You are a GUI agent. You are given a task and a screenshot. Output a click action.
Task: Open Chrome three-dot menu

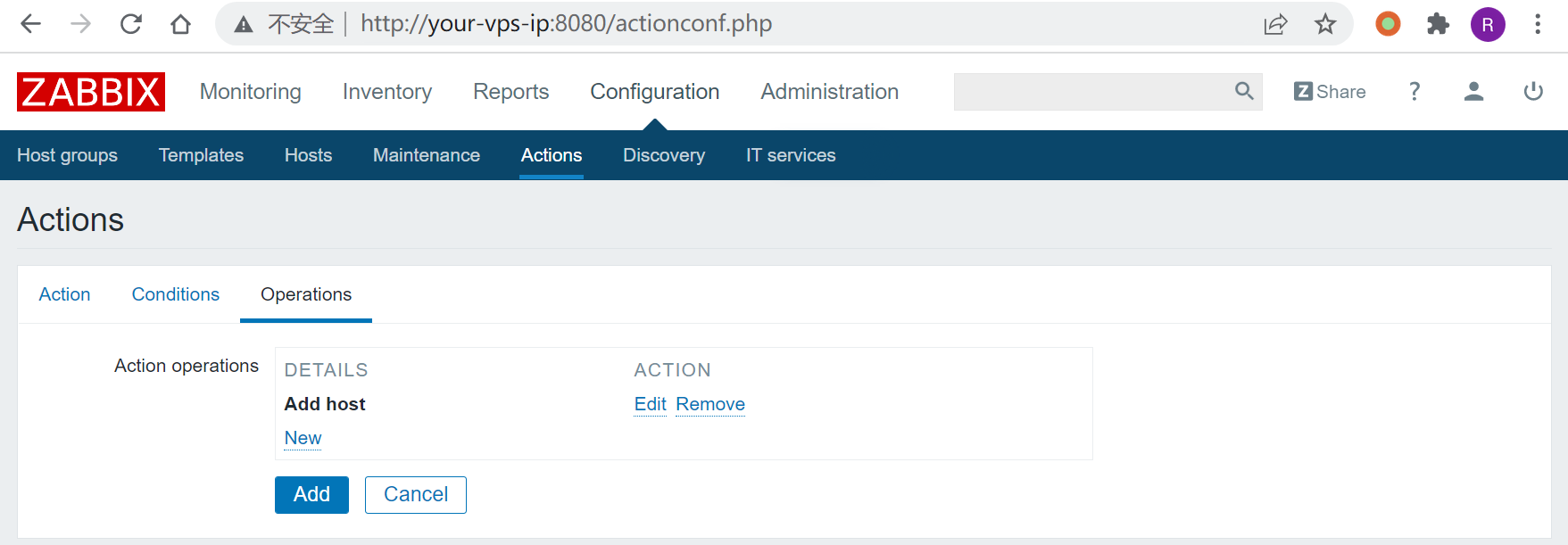pos(1537,24)
